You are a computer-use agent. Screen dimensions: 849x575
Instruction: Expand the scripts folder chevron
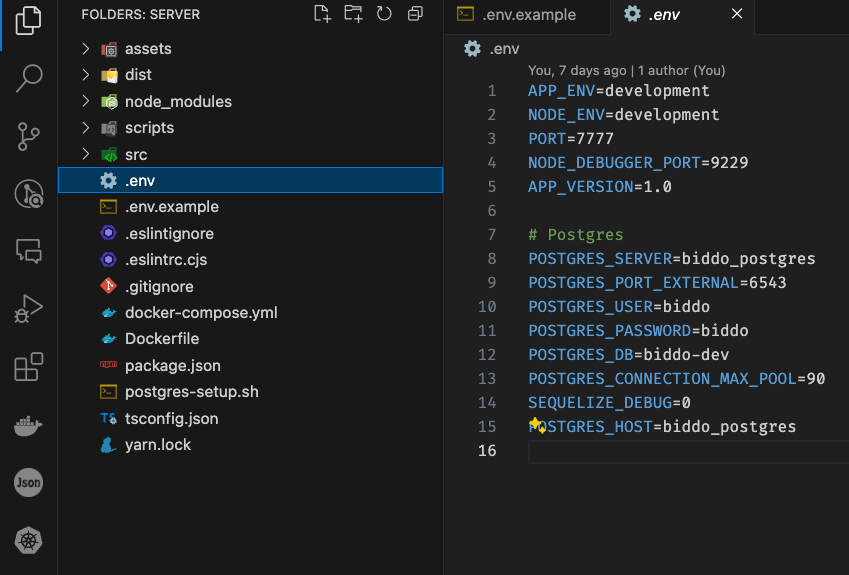86,128
